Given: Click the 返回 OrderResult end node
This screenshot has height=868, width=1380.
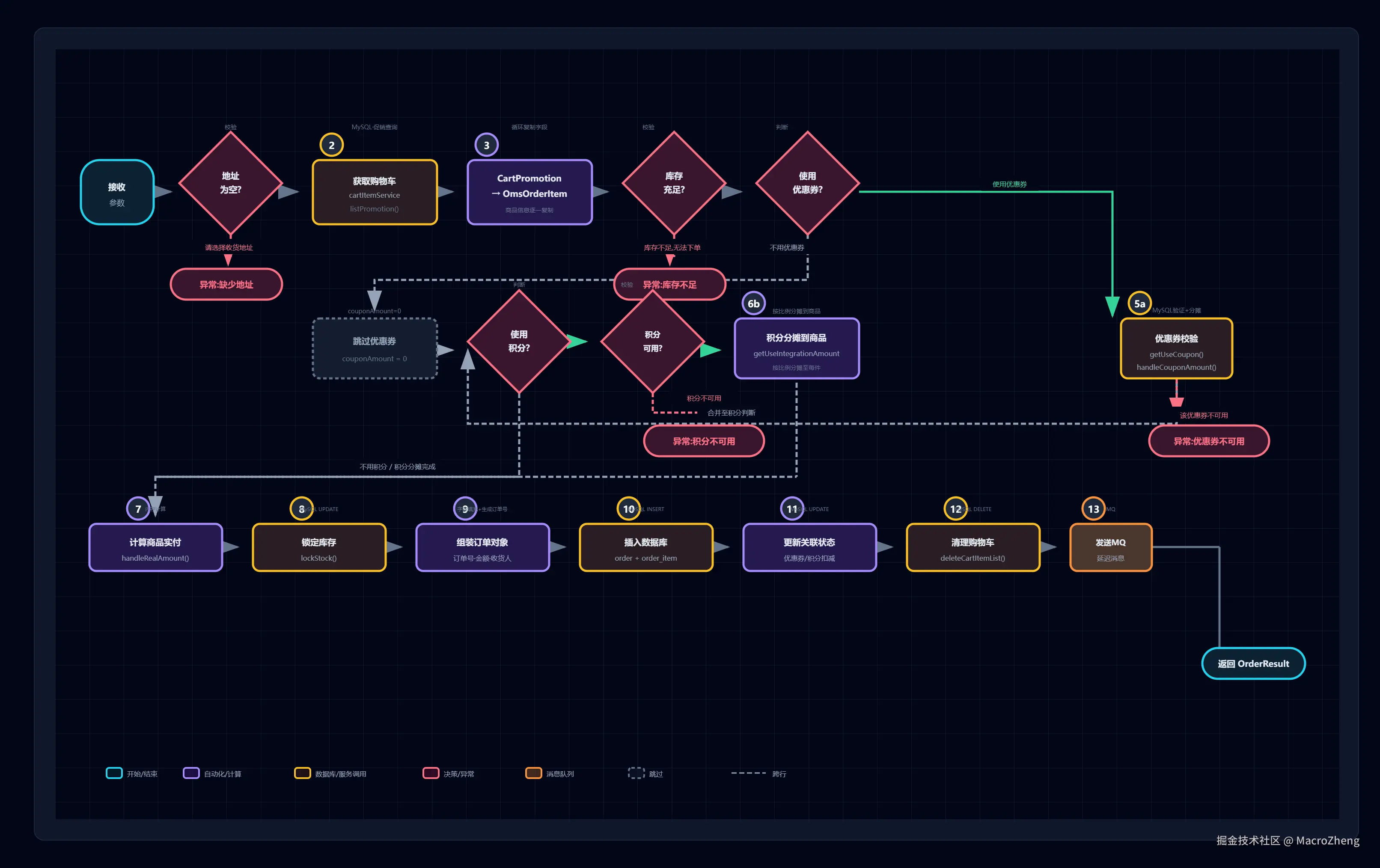Looking at the screenshot, I should coord(1253,663).
